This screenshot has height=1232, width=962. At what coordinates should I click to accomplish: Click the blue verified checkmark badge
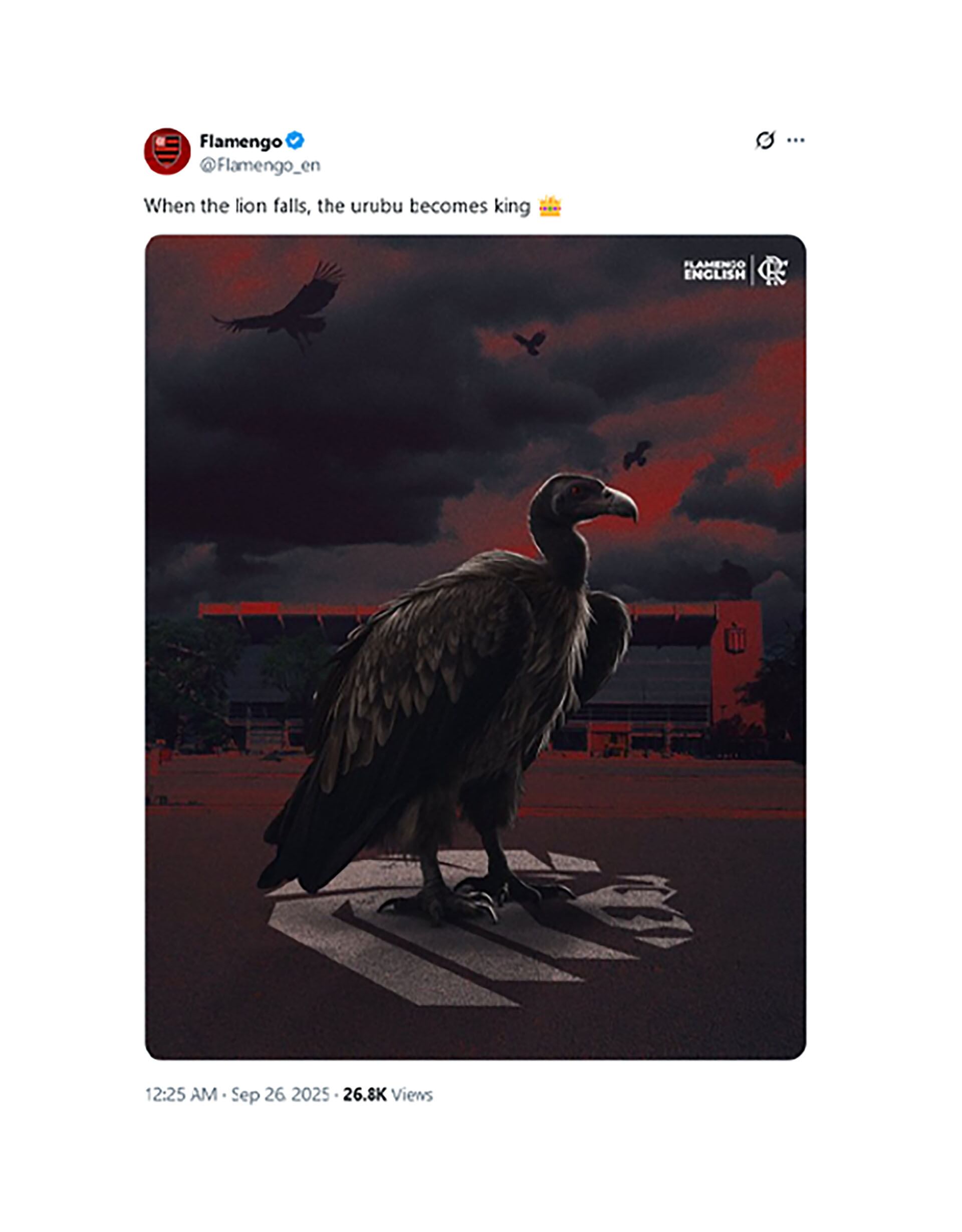pos(295,140)
